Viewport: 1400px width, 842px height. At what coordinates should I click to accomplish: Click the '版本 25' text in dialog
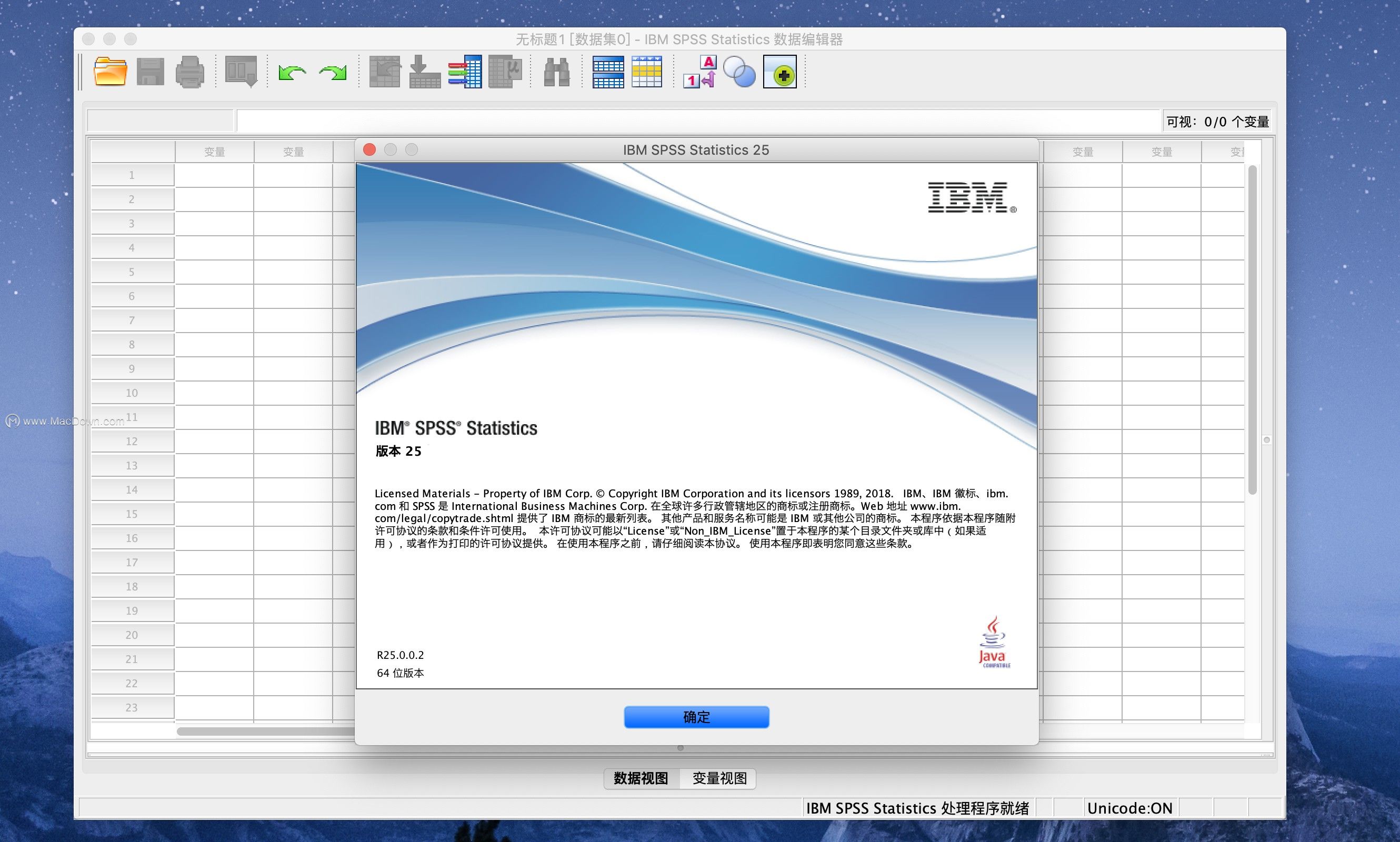point(398,451)
